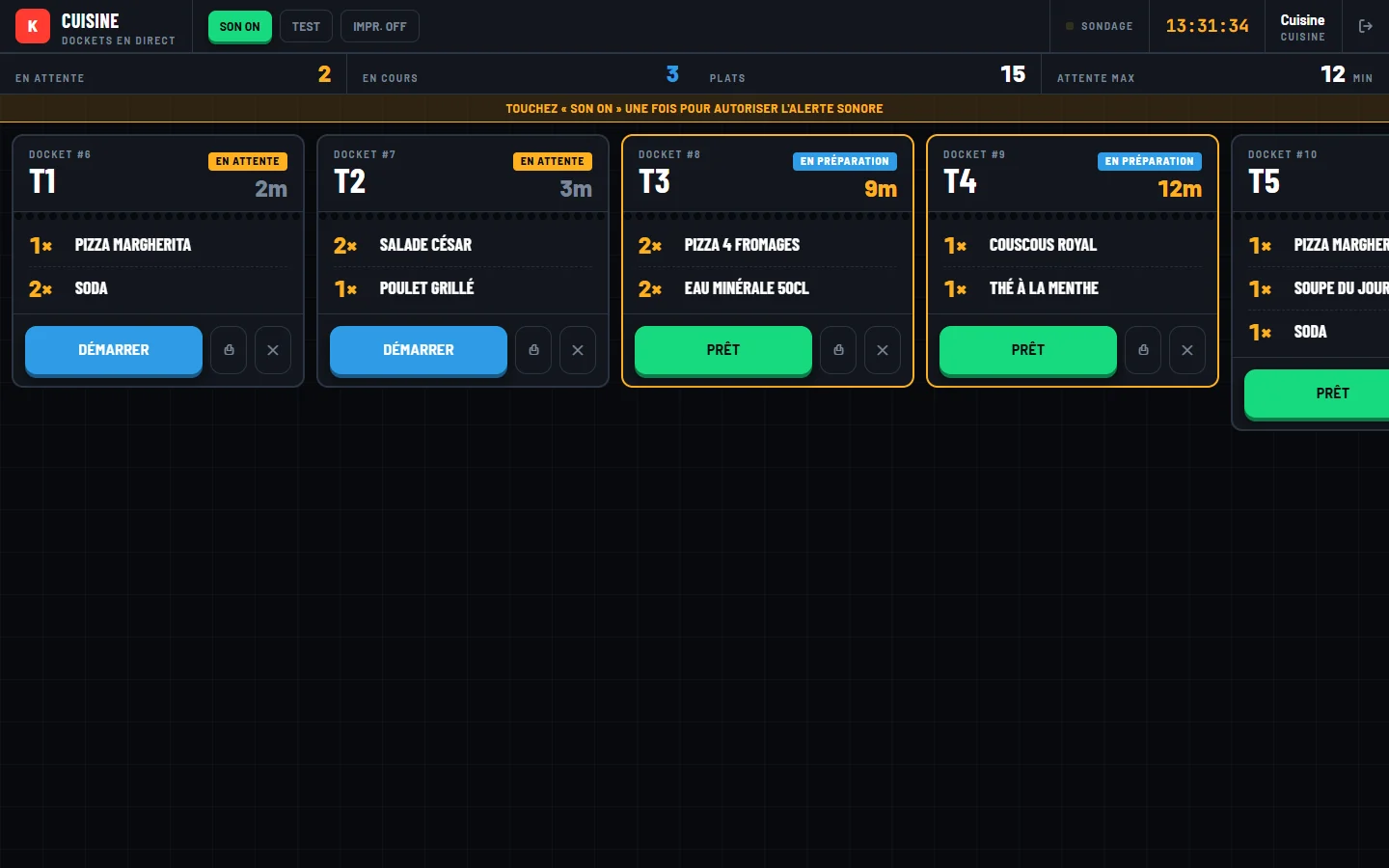The width and height of the screenshot is (1389, 868).
Task: Click the PLATS counter showing 15
Action: (x=868, y=74)
